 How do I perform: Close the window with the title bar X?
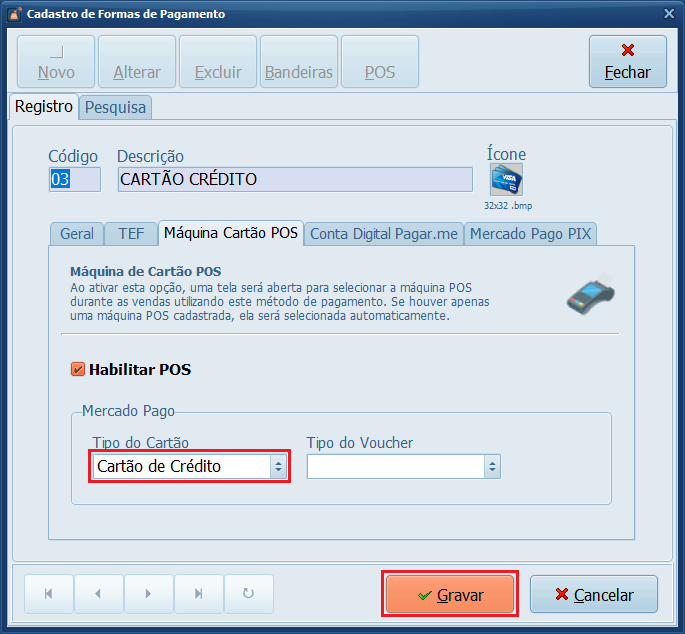coord(669,14)
